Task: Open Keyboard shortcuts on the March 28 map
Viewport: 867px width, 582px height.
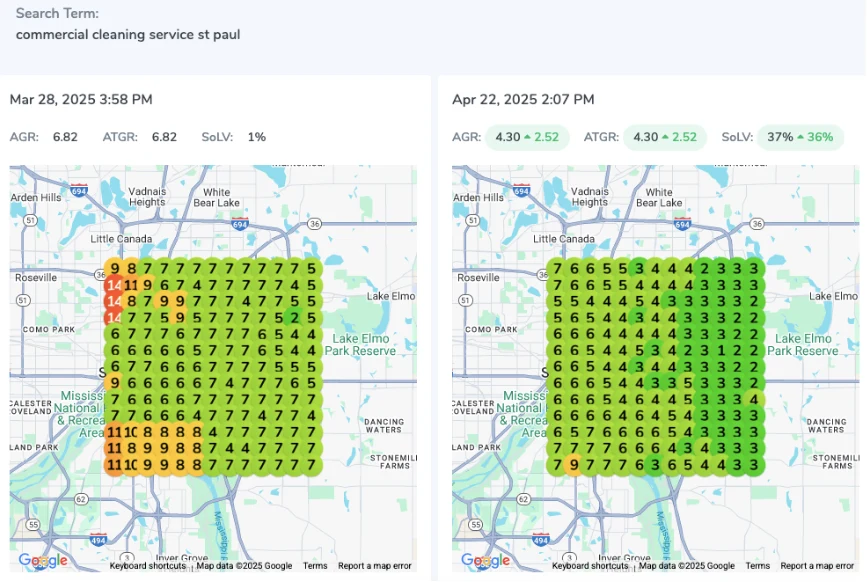Action: (148, 566)
